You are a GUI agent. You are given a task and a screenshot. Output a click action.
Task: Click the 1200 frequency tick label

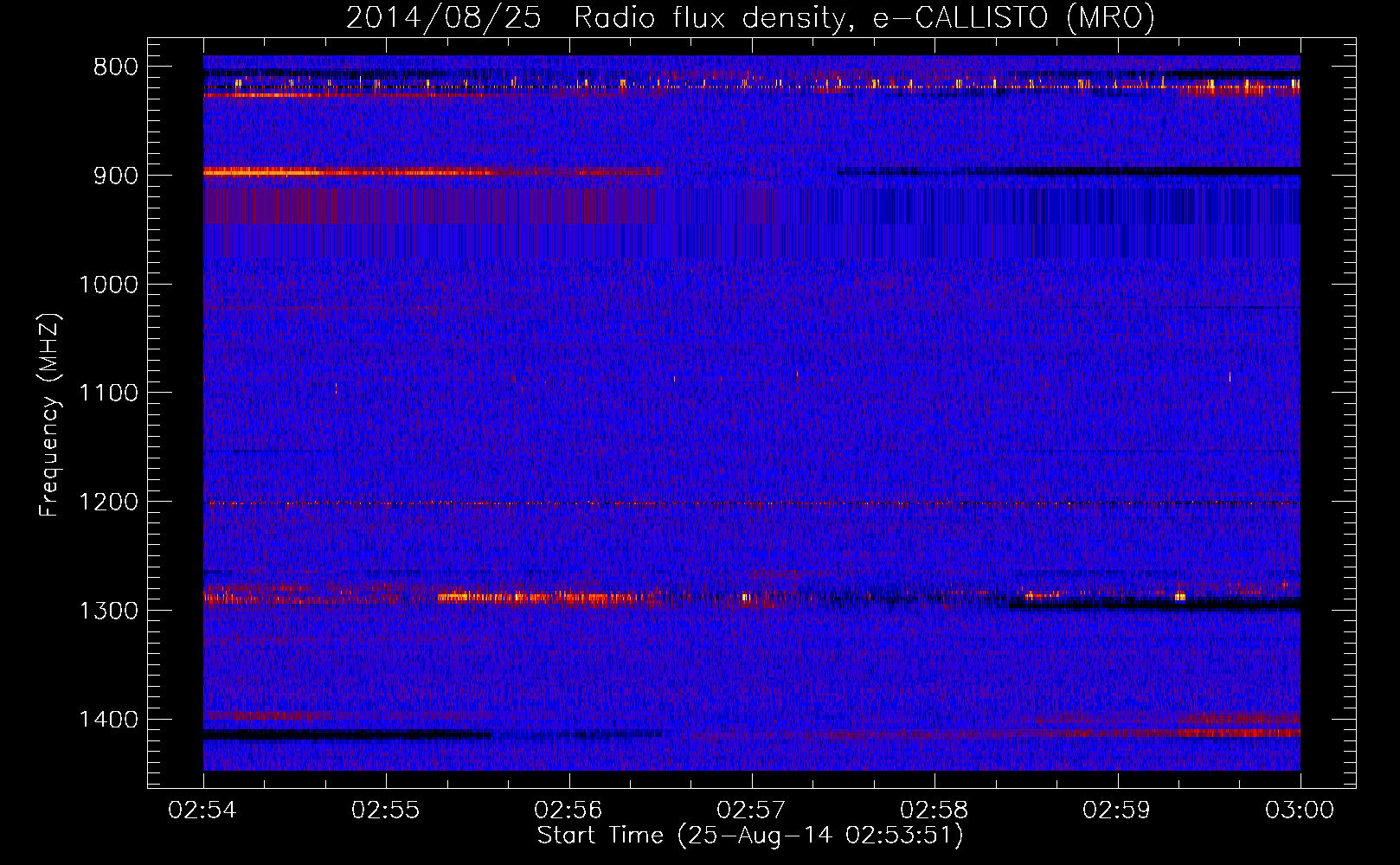108,503
